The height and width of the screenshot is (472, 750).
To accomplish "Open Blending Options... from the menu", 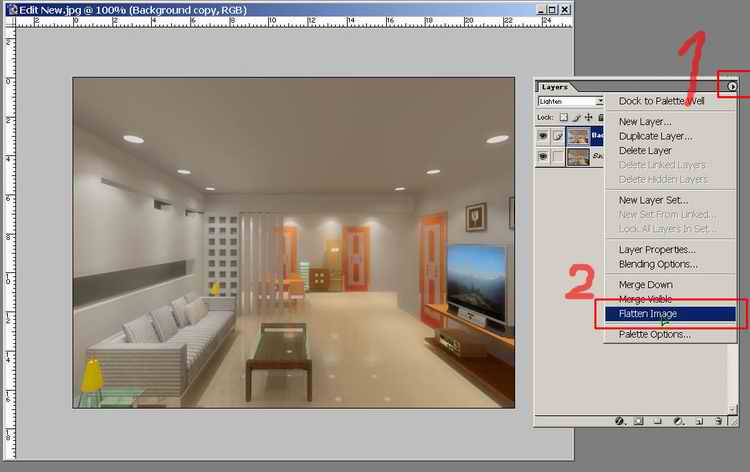I will click(x=658, y=264).
